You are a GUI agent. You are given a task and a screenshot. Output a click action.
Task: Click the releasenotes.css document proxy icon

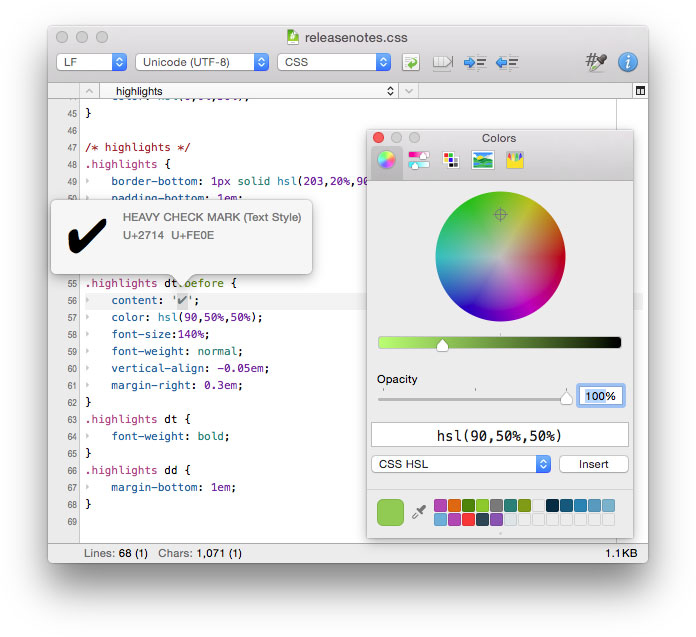point(293,37)
